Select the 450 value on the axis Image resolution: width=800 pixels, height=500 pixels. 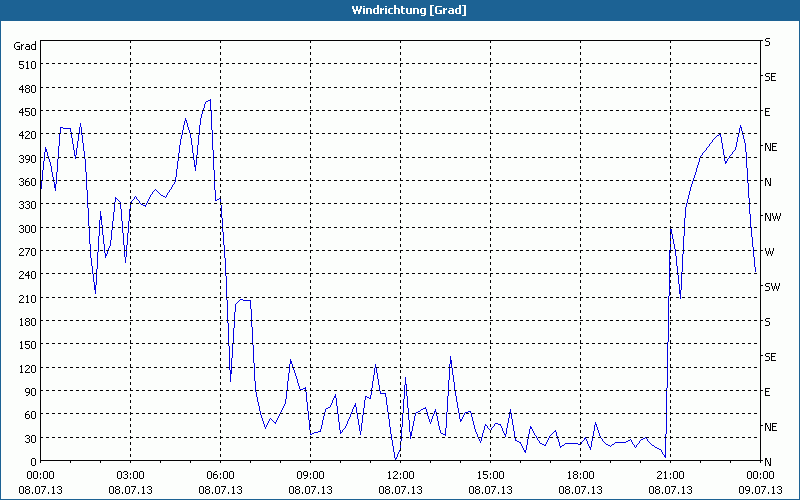tap(28, 112)
